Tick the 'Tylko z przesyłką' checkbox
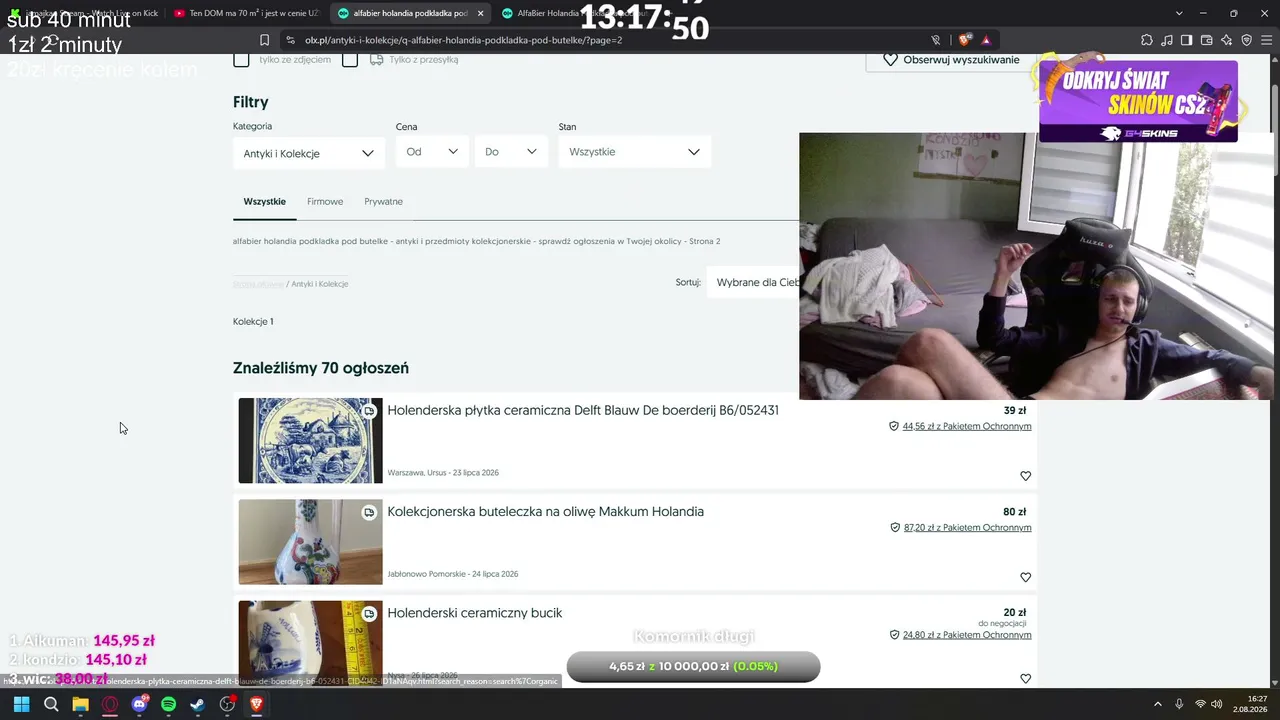Screen dimensions: 1280x720 [x=350, y=60]
